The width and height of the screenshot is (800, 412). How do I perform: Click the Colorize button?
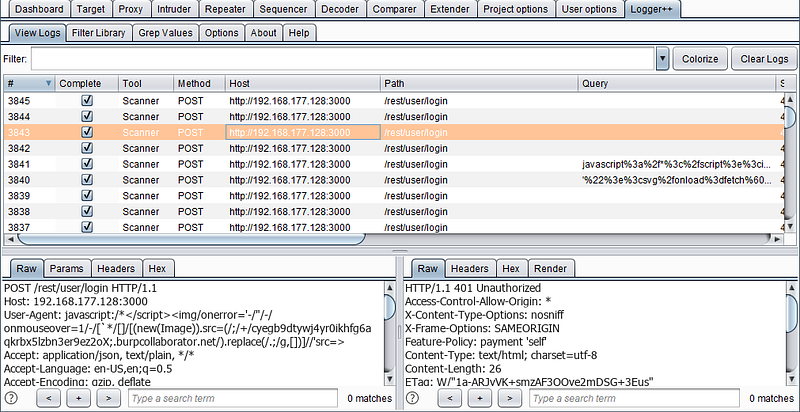(x=700, y=59)
